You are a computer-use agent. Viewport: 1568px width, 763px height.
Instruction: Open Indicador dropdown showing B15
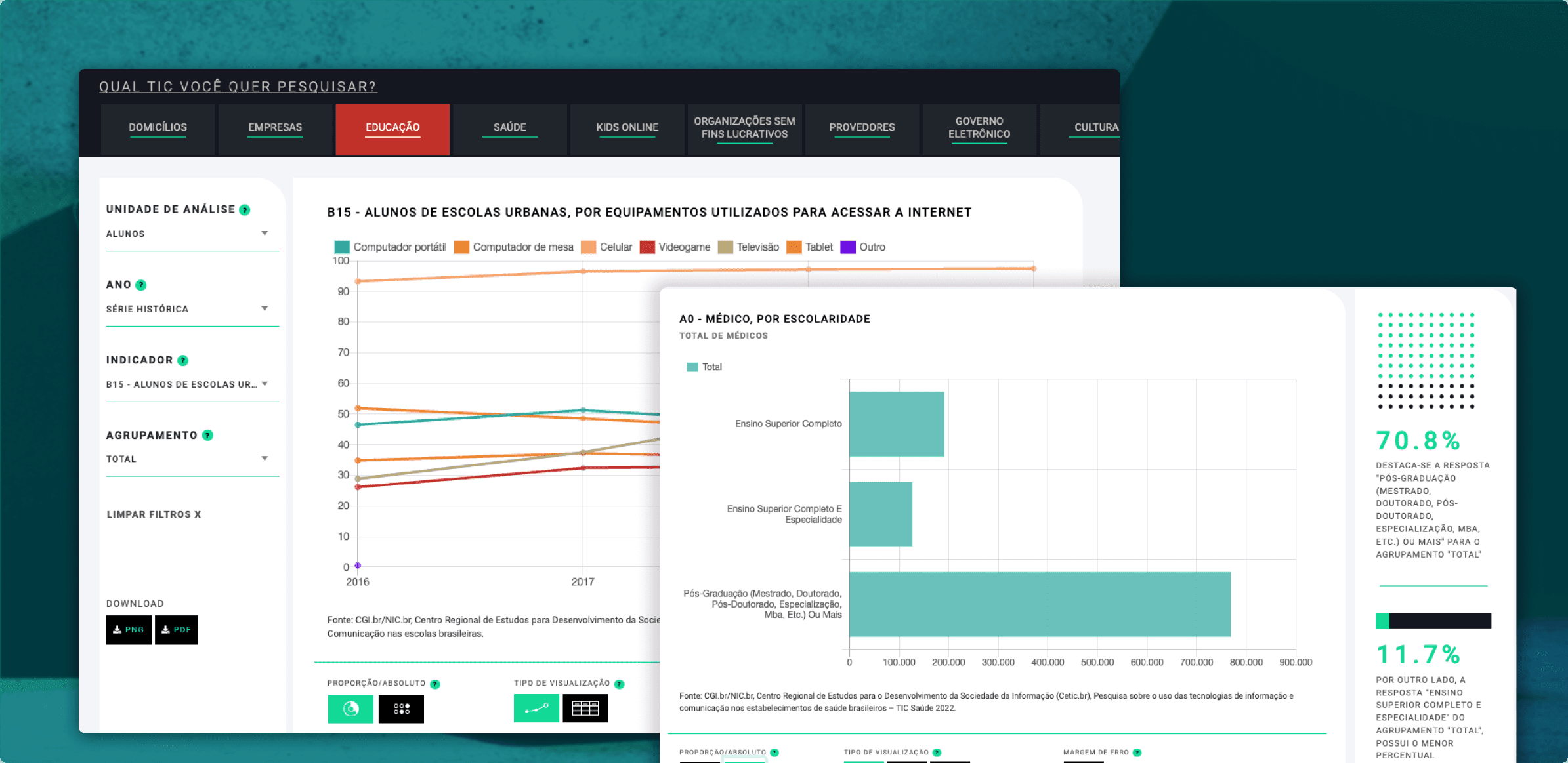click(x=192, y=384)
